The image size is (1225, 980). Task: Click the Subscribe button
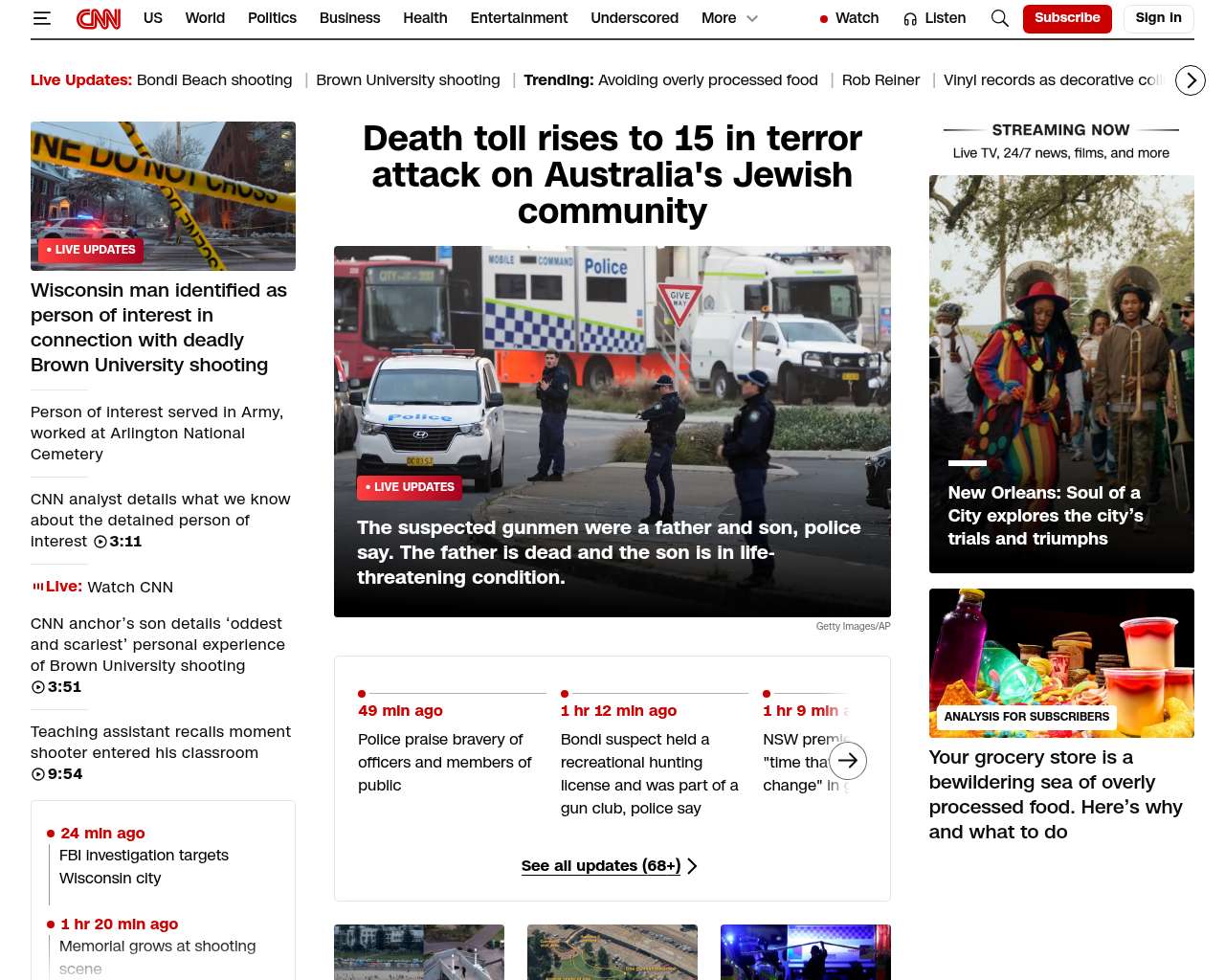pyautogui.click(x=1067, y=18)
